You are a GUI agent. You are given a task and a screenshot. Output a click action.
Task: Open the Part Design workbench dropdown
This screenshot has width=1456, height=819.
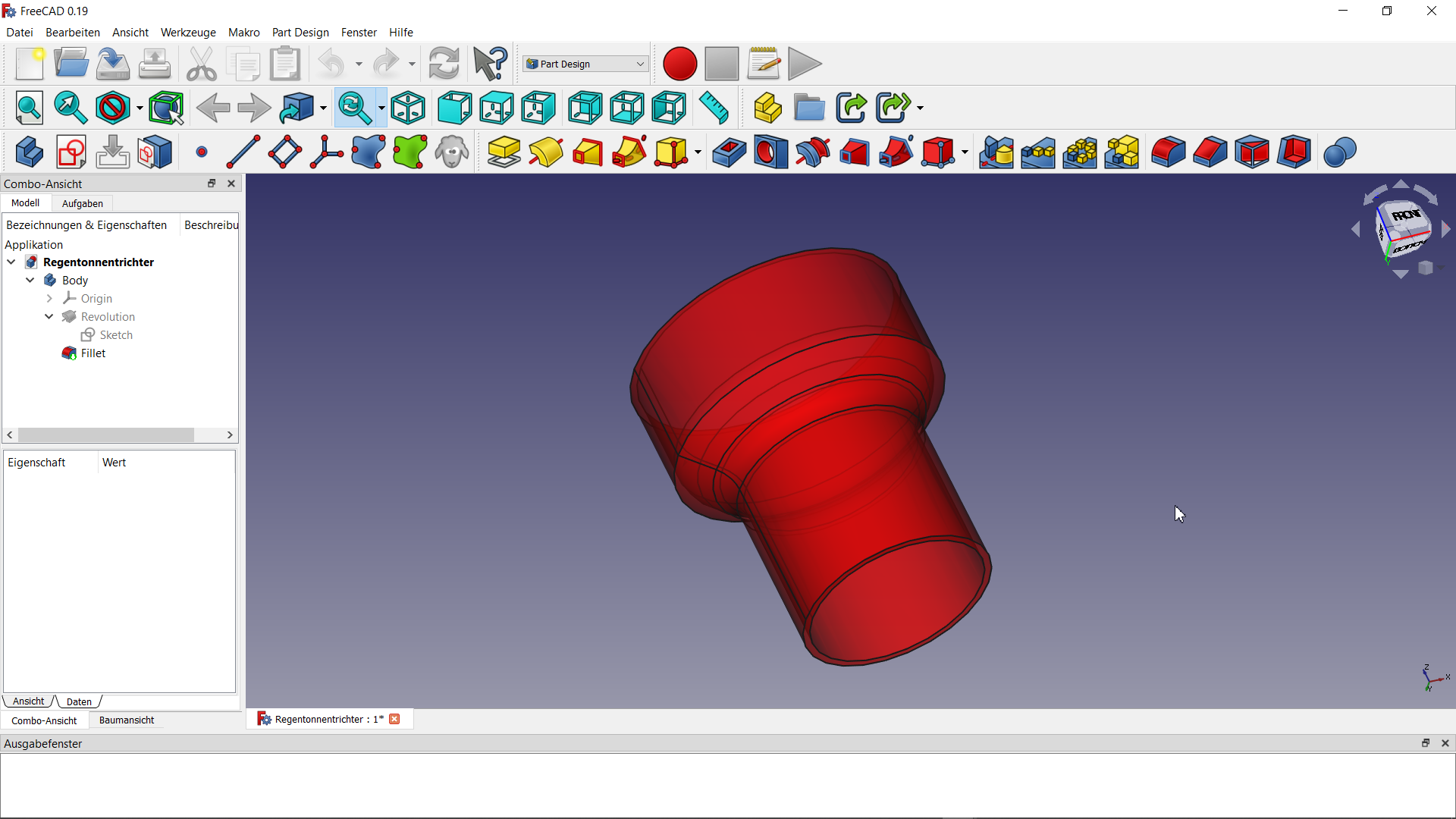point(585,64)
